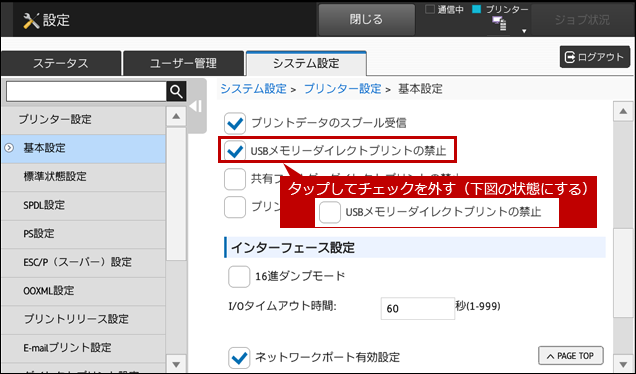Open プリントリリース設定 in the sidebar
This screenshot has height=374, width=636.
point(84,319)
